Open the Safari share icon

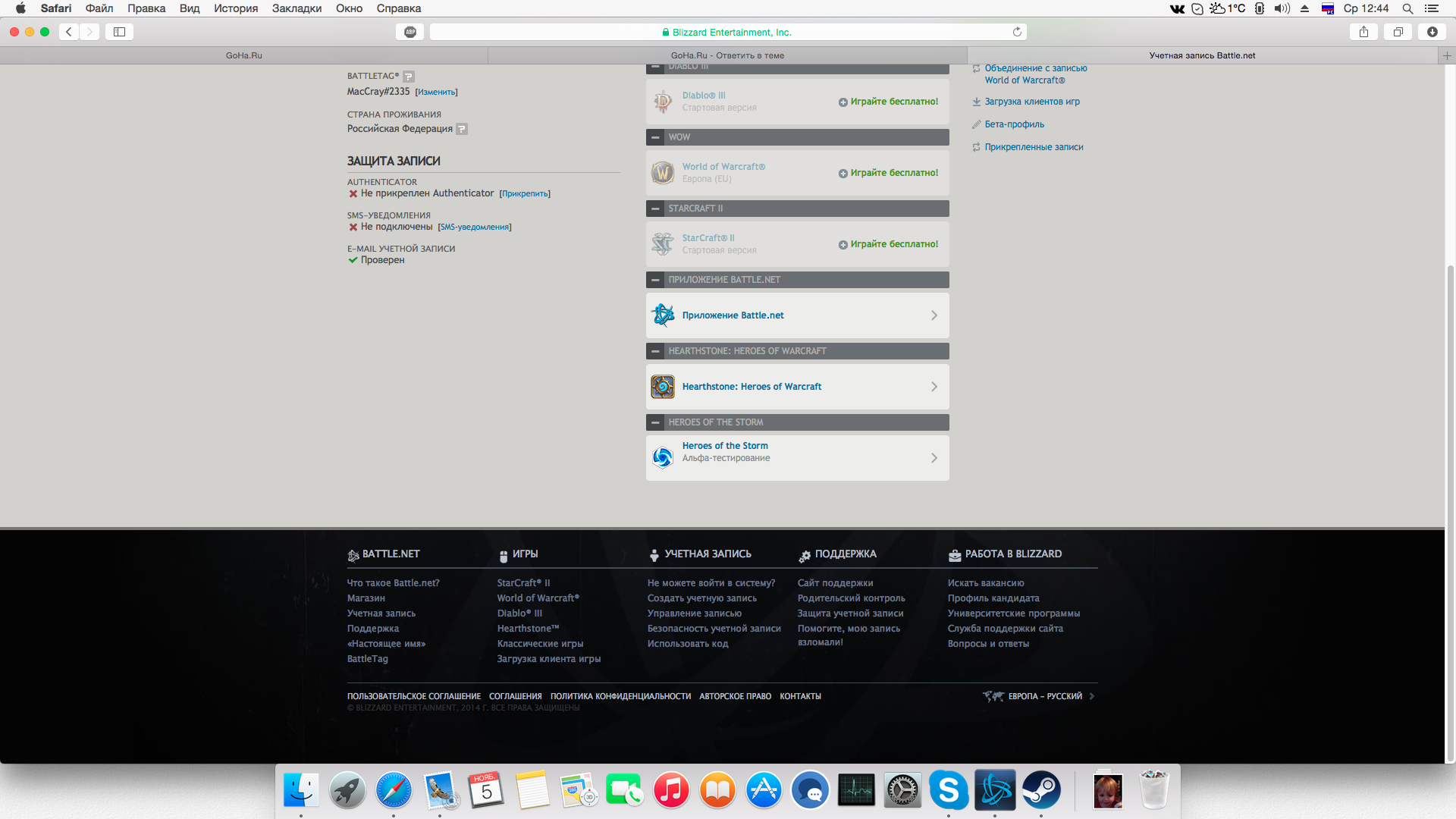coord(1363,32)
